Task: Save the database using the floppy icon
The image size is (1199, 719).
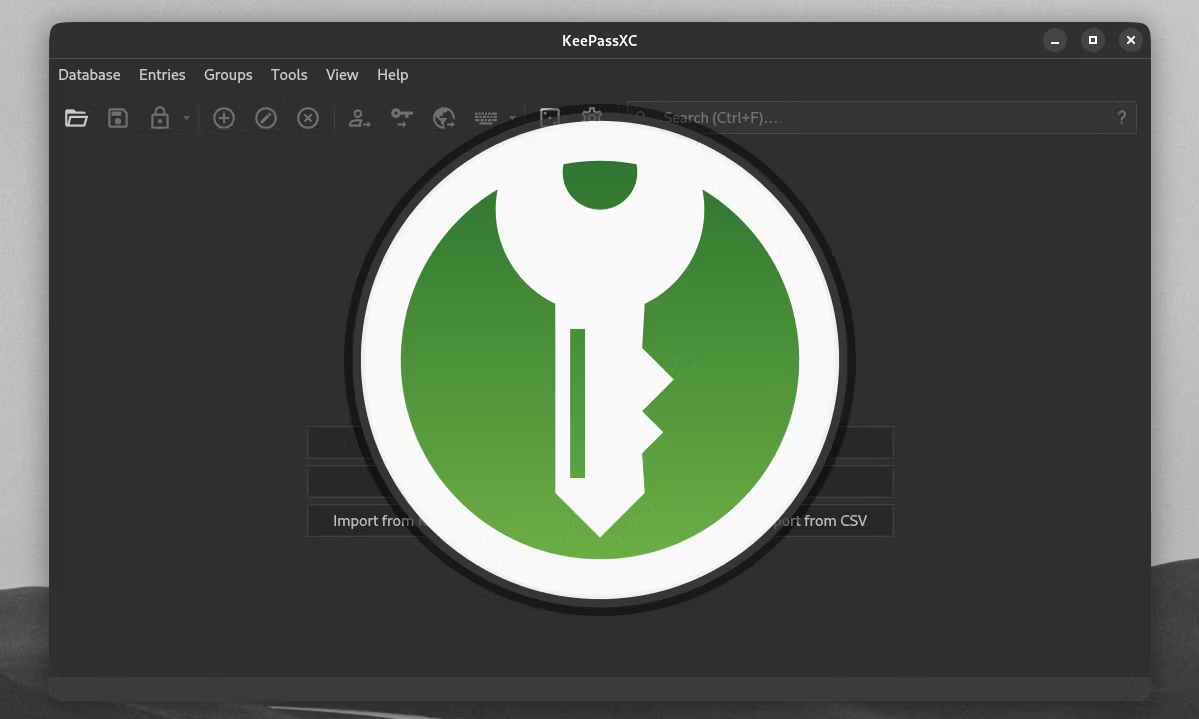Action: pyautogui.click(x=118, y=118)
